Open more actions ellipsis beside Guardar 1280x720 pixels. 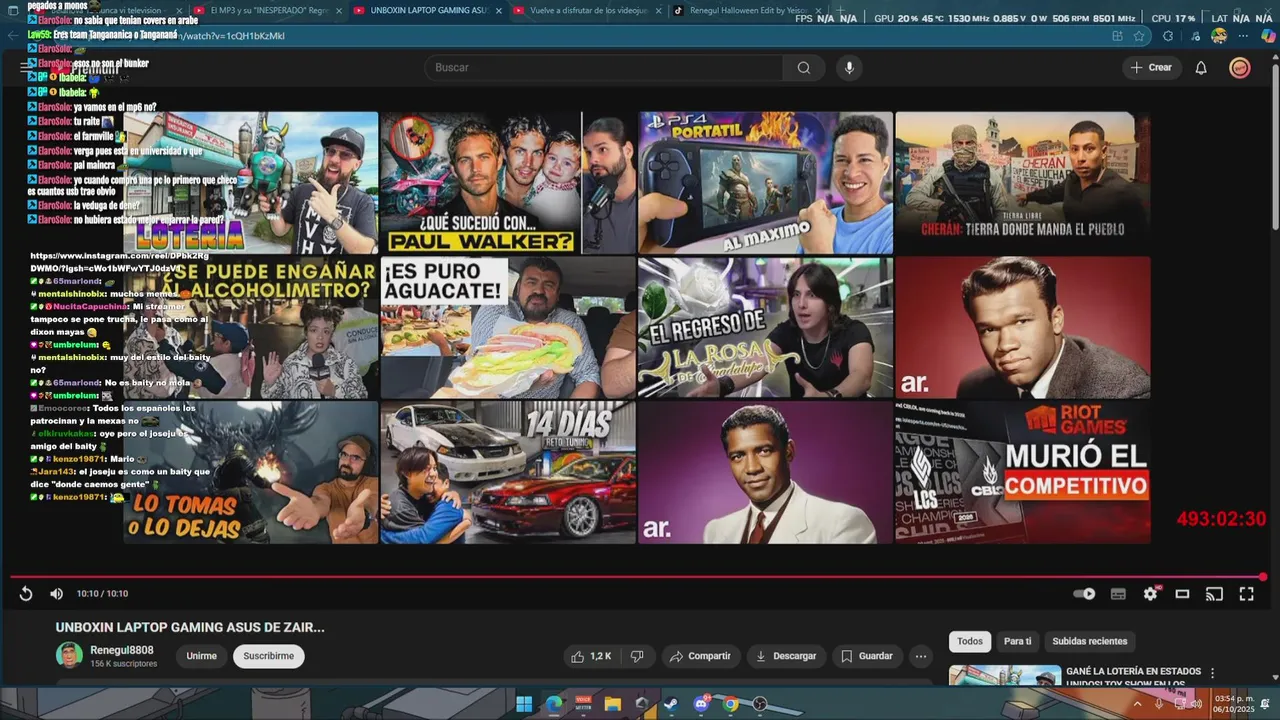coord(921,656)
